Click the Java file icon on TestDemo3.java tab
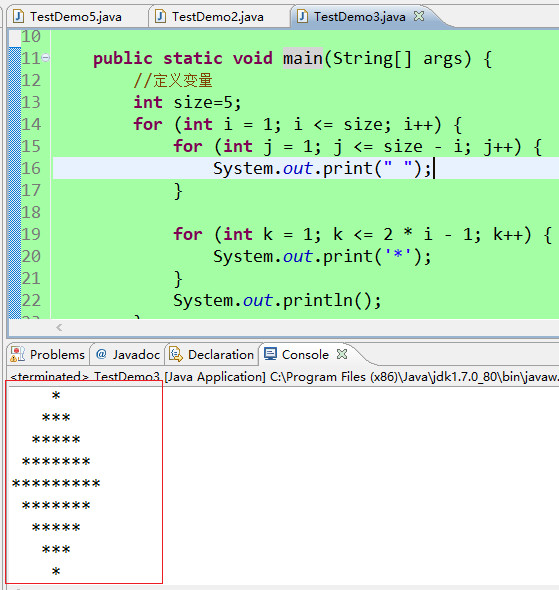The image size is (559, 590). coord(302,17)
